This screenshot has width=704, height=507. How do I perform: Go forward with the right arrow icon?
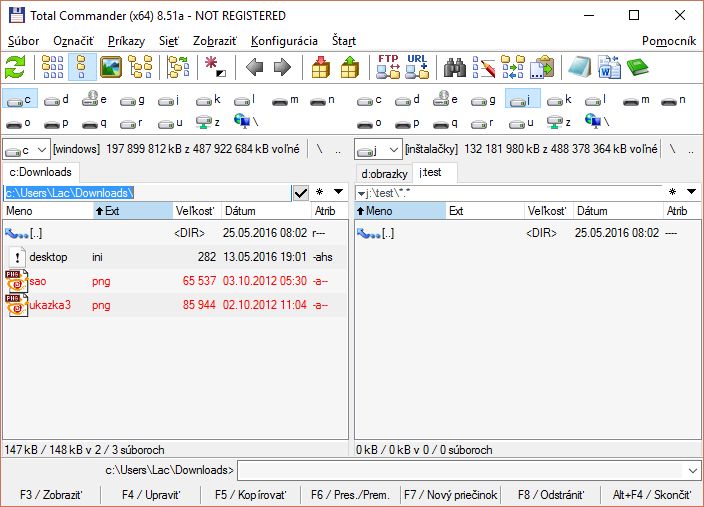click(282, 67)
